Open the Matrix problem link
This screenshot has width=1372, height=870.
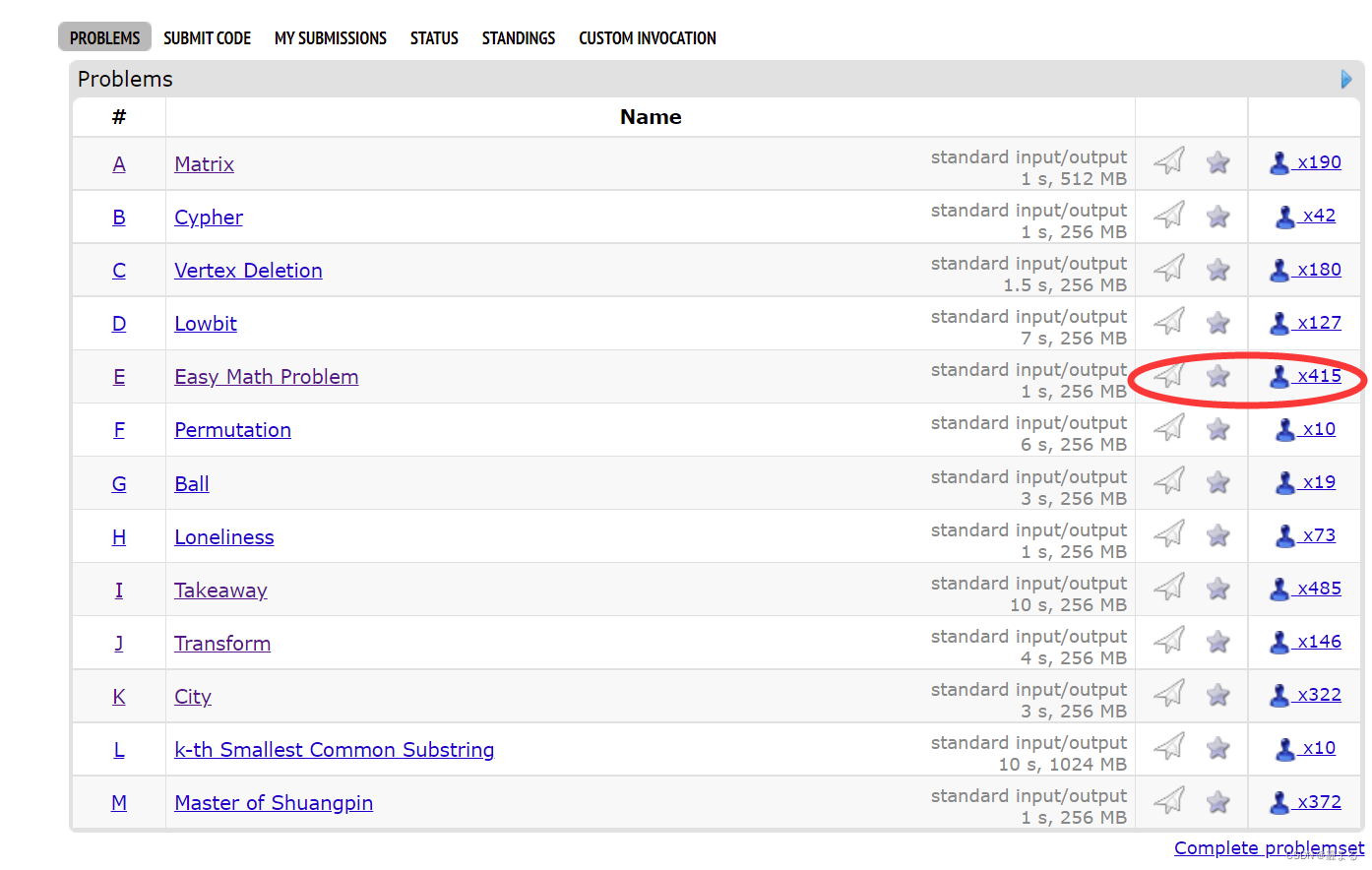pos(204,164)
